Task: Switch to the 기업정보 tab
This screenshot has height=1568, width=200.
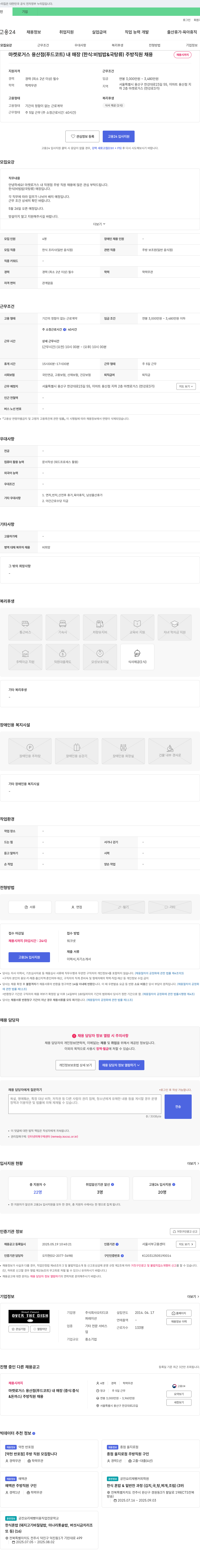Action: click(x=191, y=45)
